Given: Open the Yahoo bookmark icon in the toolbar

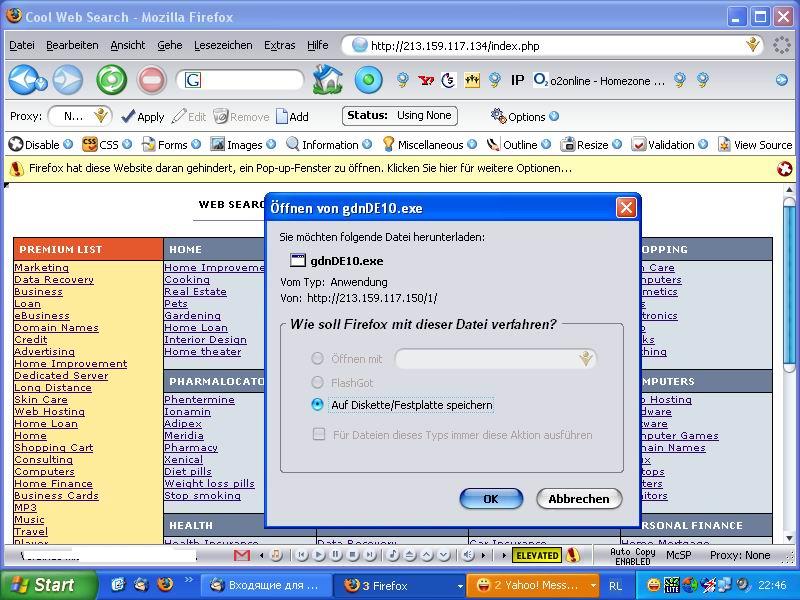Looking at the screenshot, I should click(x=426, y=80).
